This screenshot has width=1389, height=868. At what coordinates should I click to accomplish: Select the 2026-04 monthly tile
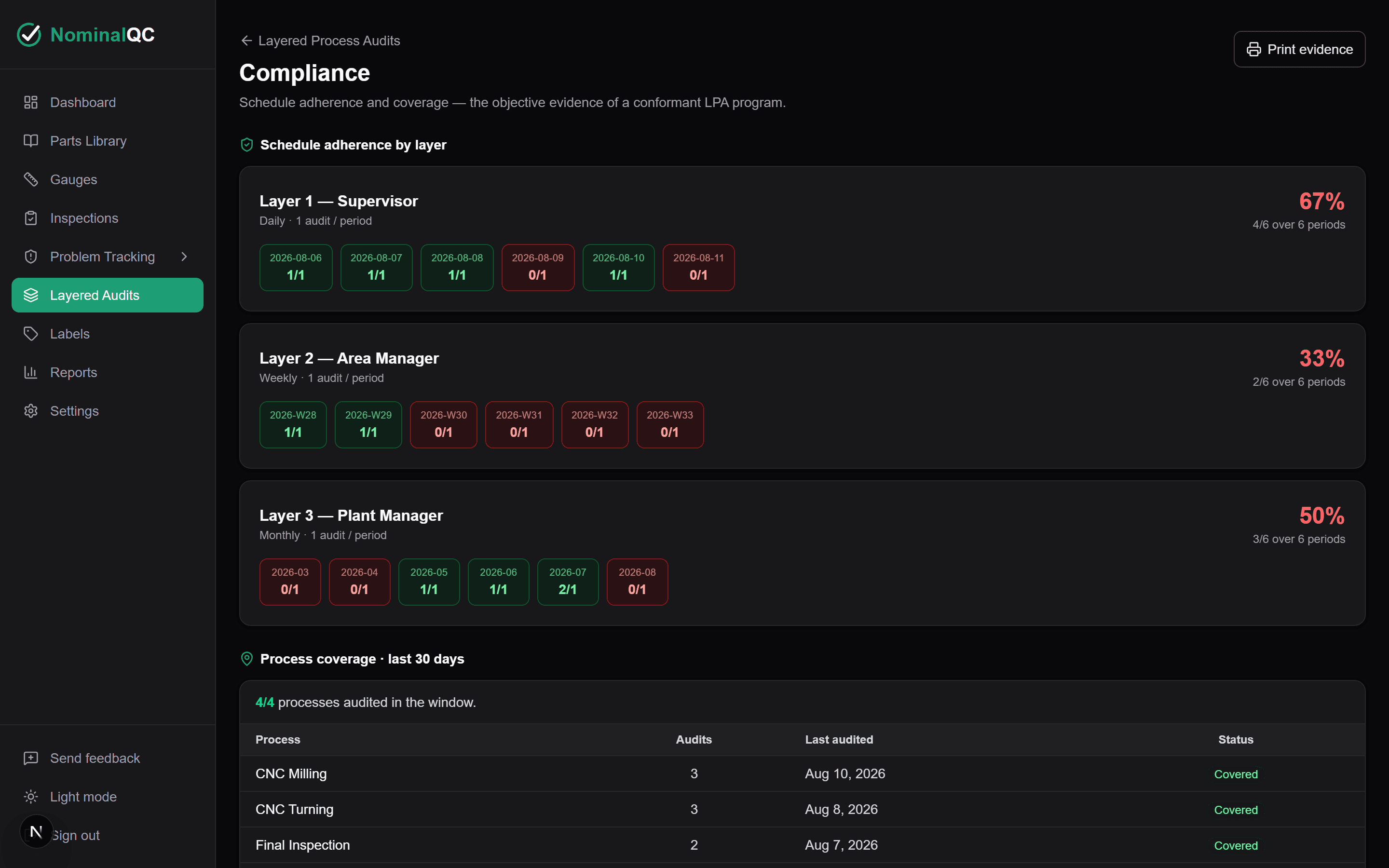tap(359, 582)
